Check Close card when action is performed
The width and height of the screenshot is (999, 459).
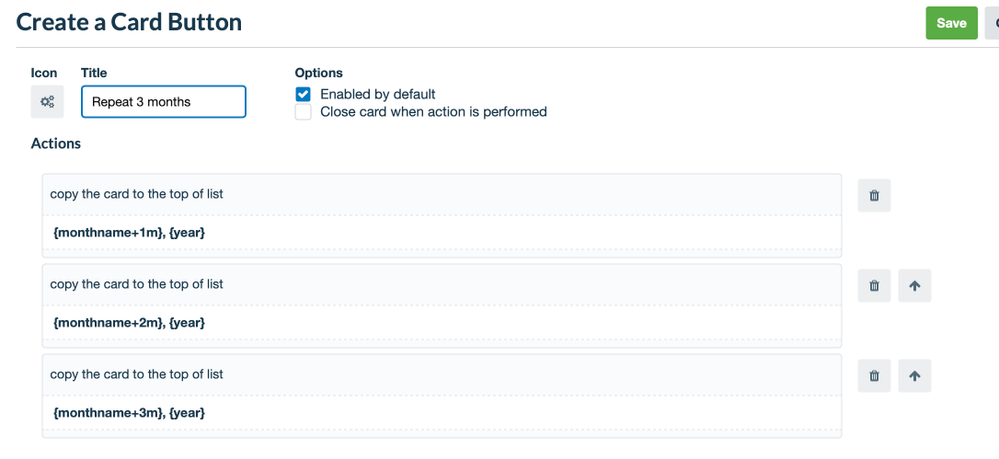(x=303, y=112)
